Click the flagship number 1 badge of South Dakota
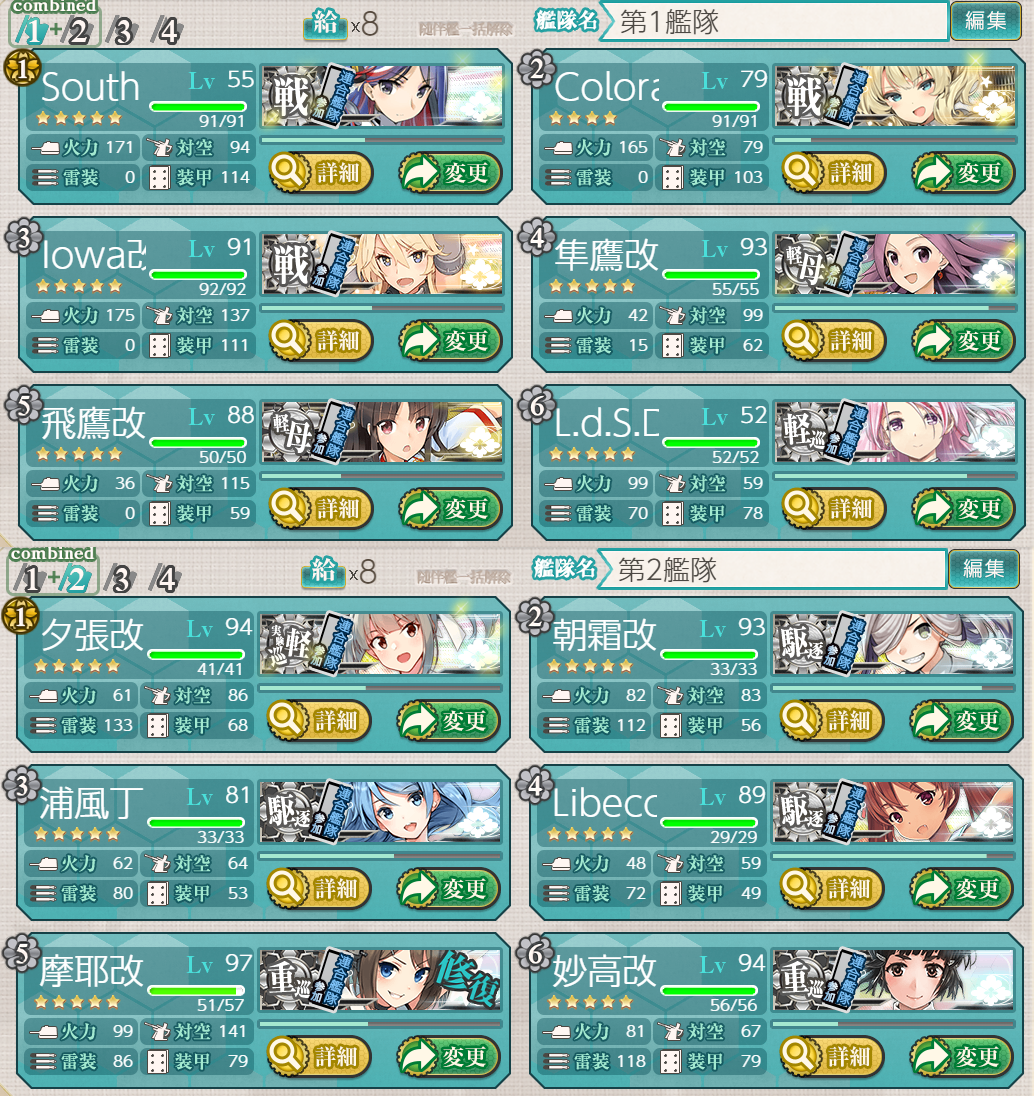The width and height of the screenshot is (1034, 1096). click(22, 68)
